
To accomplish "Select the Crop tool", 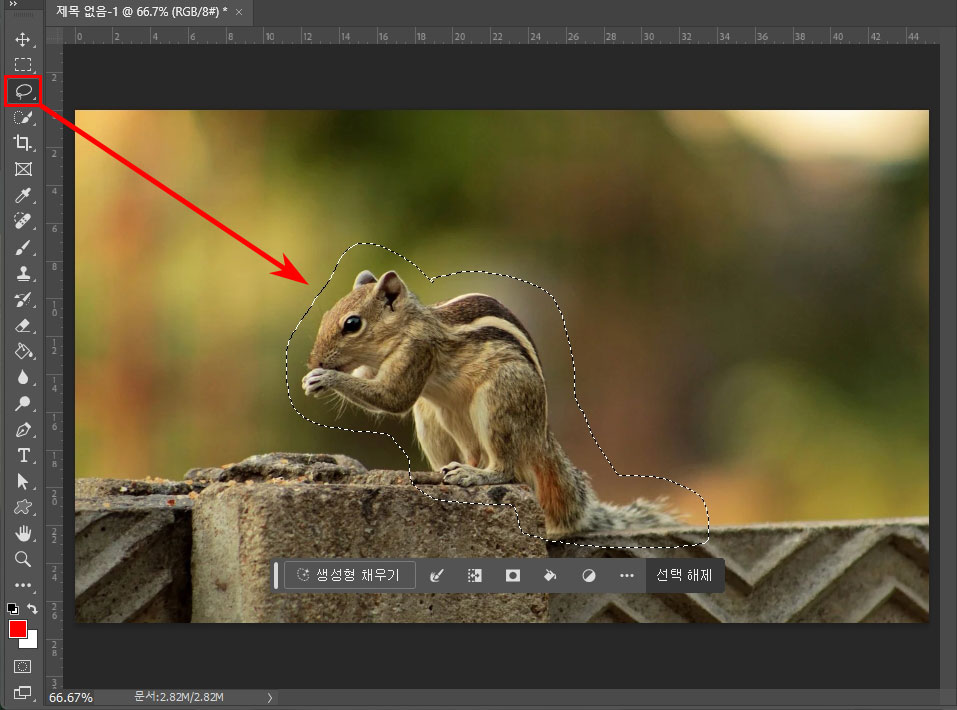I will (x=23, y=143).
